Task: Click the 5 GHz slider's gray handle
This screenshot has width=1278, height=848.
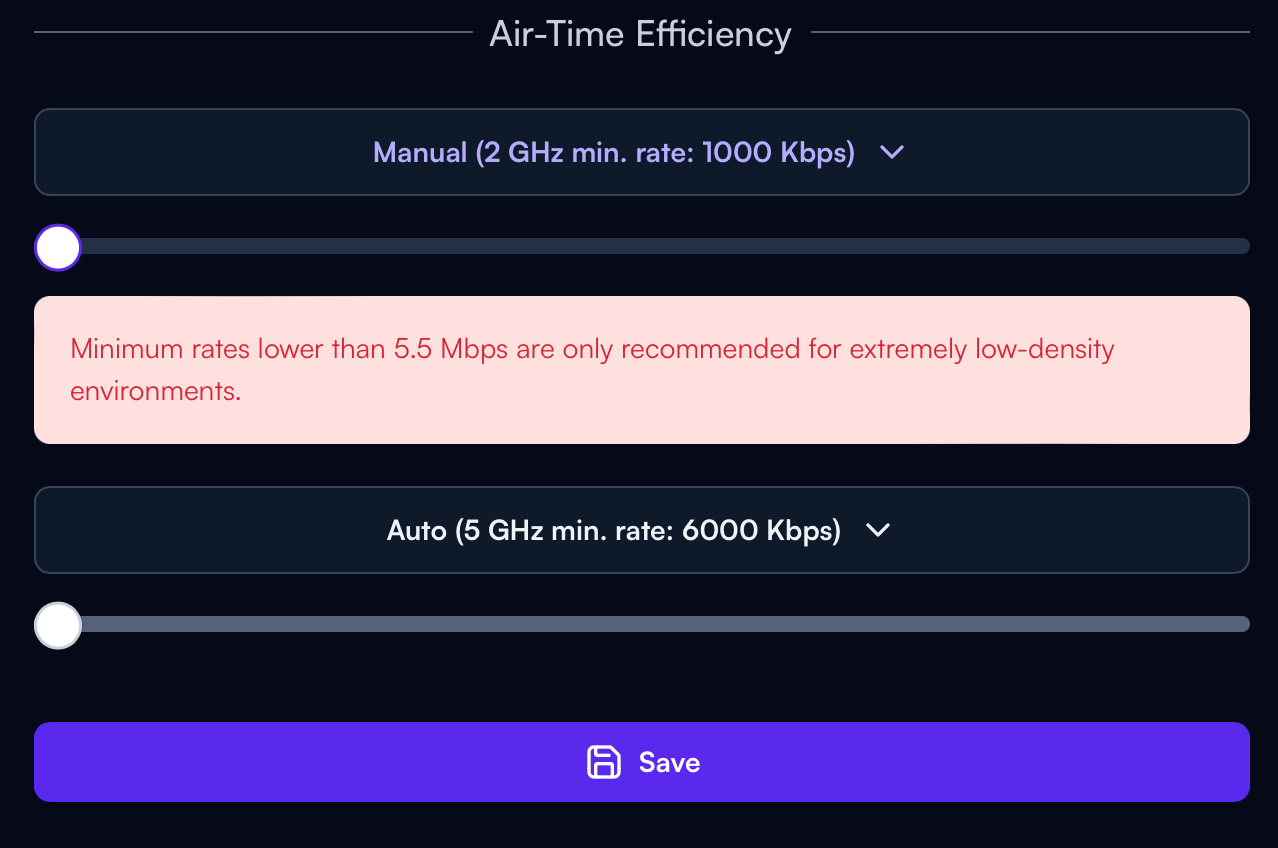Action: [x=58, y=625]
